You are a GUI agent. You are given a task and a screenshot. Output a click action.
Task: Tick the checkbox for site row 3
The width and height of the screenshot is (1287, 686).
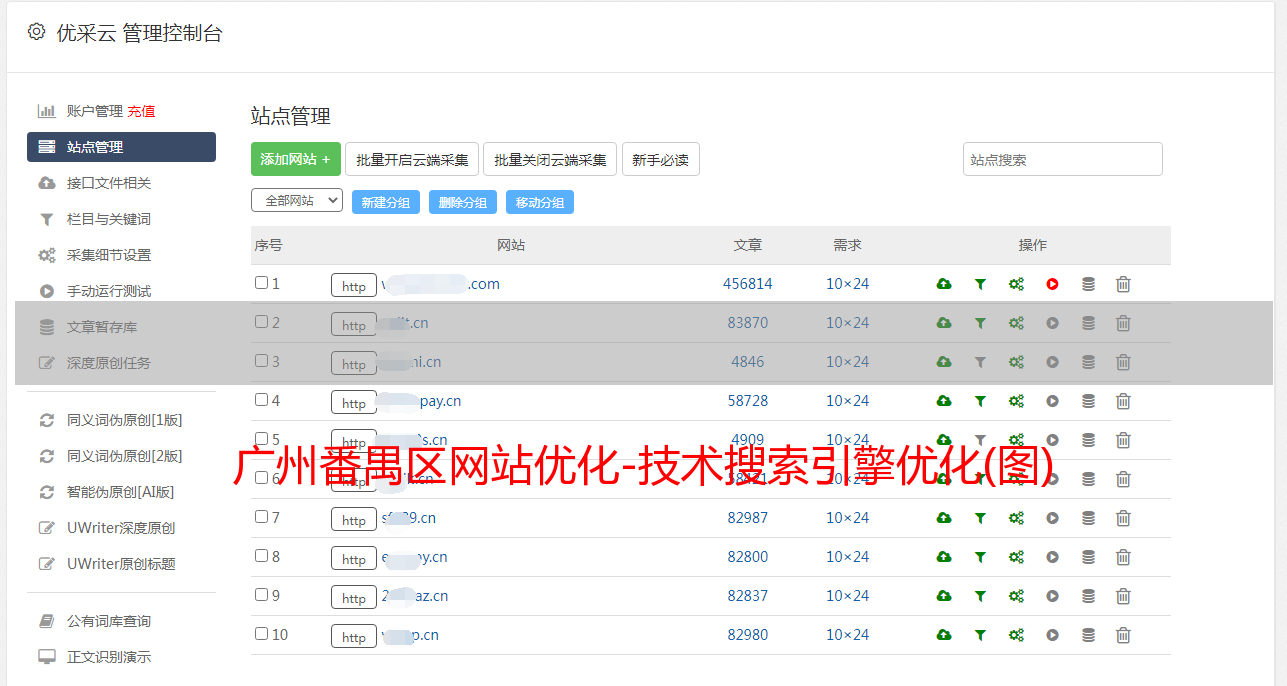pyautogui.click(x=261, y=361)
